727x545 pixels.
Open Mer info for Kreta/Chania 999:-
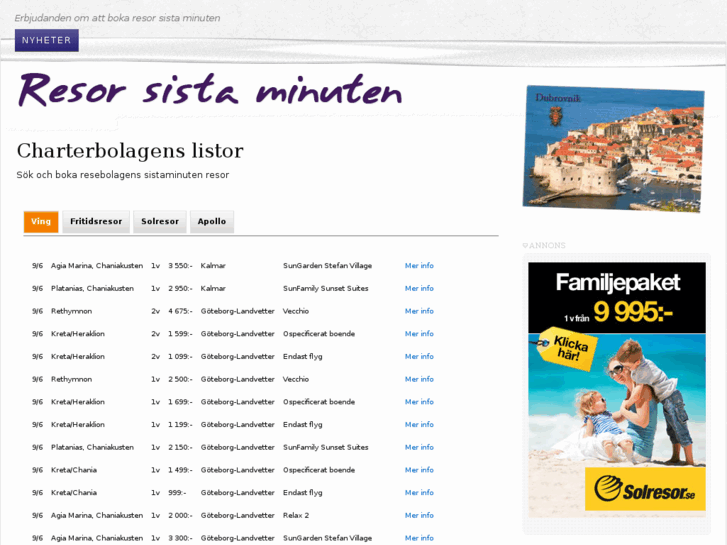419,493
